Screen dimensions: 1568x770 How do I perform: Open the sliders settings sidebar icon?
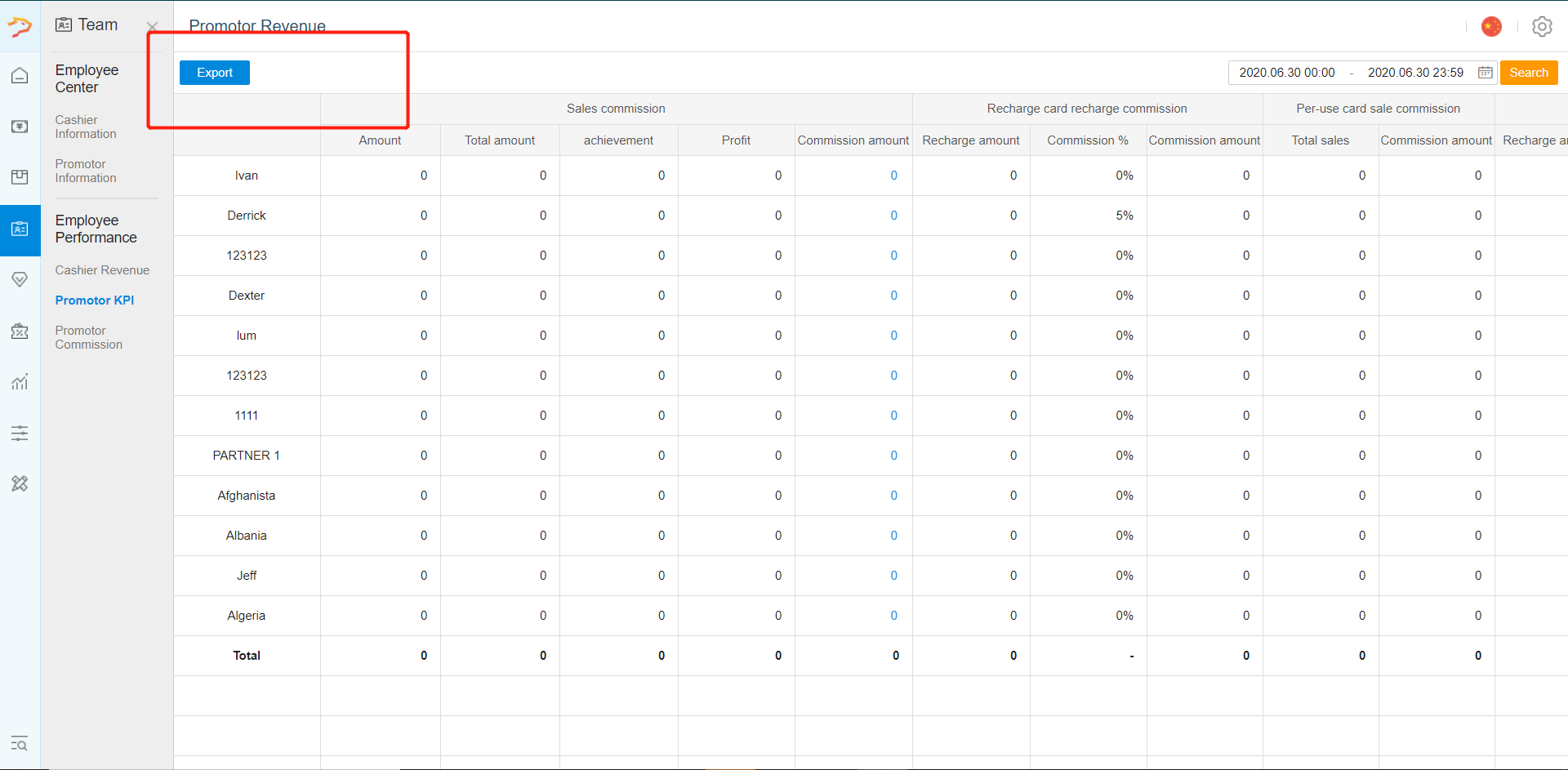[20, 433]
